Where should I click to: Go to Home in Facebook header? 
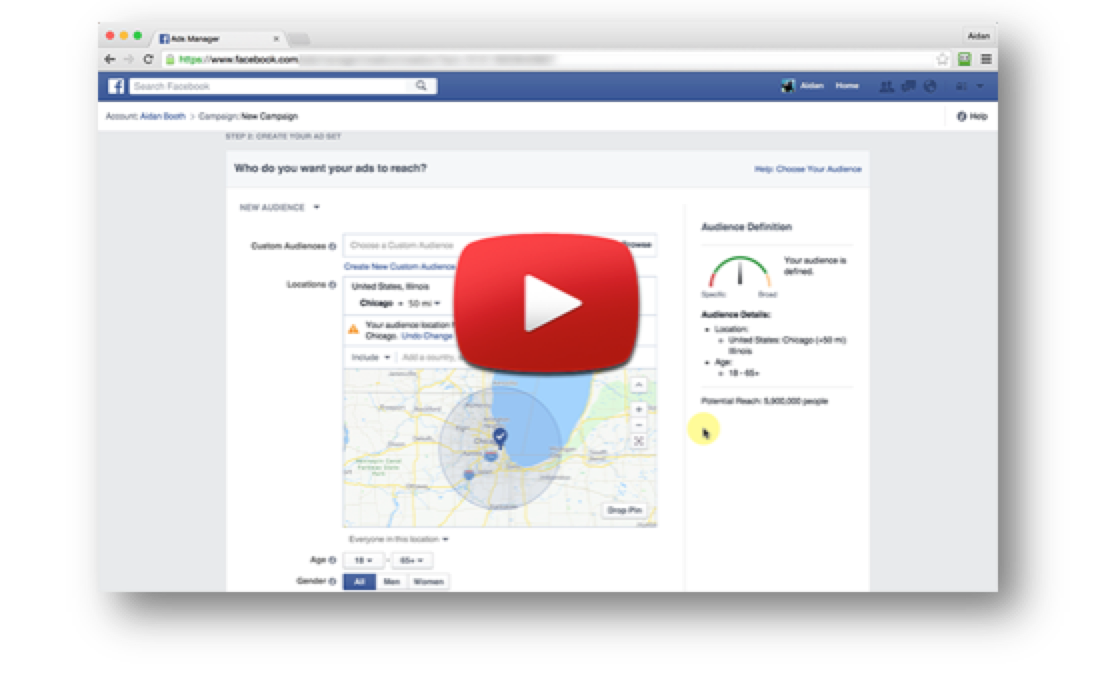tap(847, 86)
